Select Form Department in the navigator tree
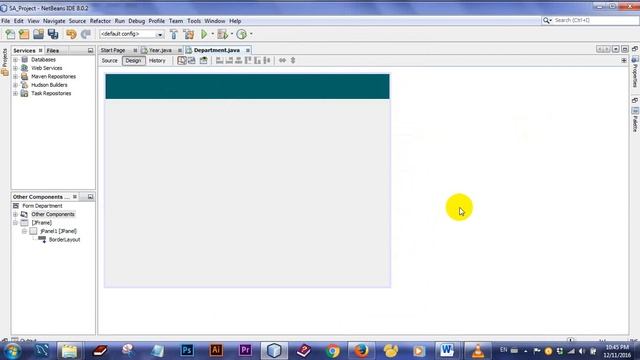The image size is (640, 360). click(x=42, y=206)
